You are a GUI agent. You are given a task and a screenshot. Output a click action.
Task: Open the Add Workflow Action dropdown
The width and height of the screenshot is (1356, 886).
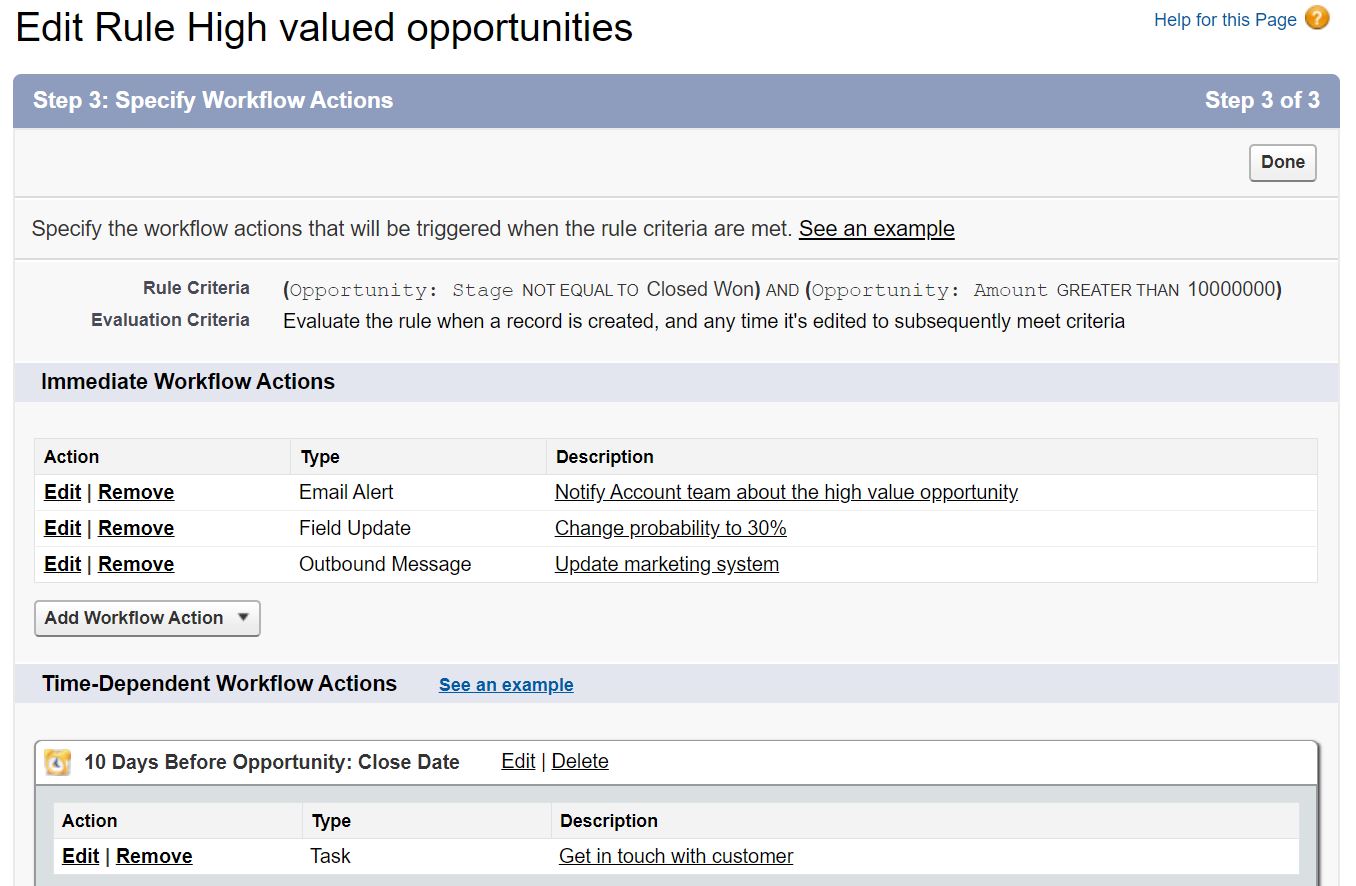pos(147,618)
